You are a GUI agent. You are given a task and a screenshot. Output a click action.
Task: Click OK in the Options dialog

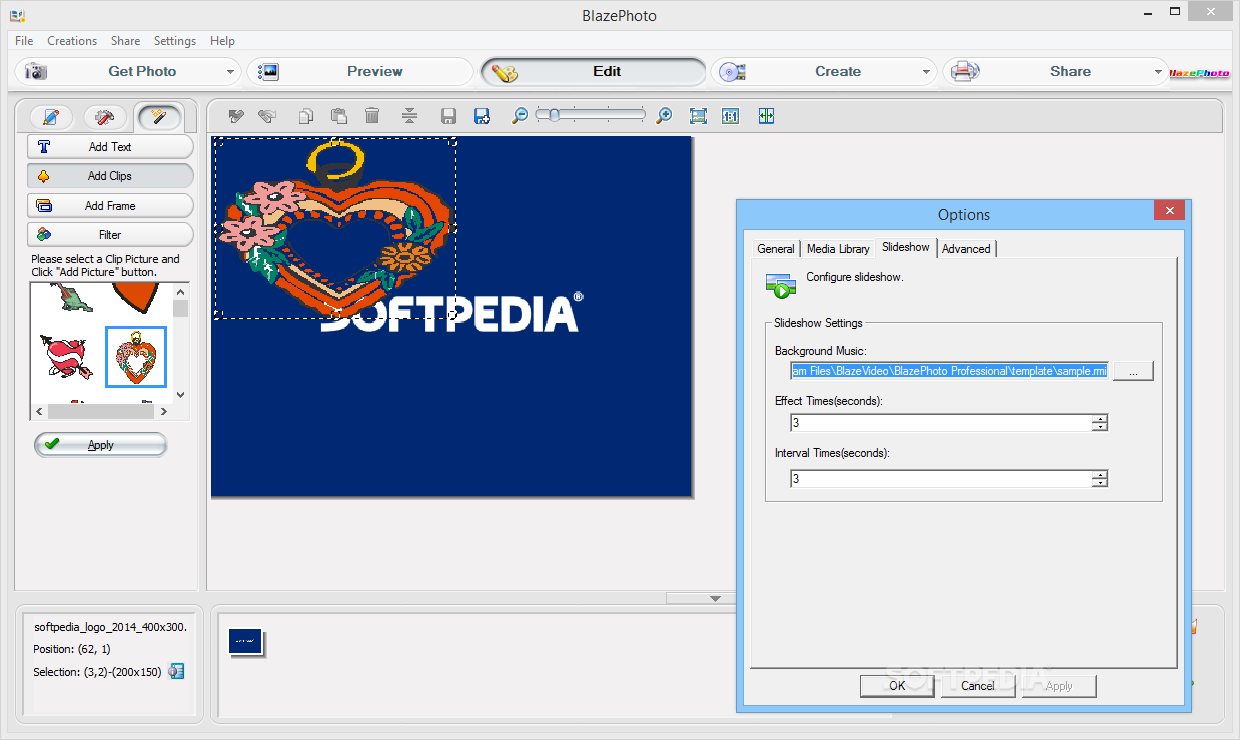pyautogui.click(x=897, y=686)
